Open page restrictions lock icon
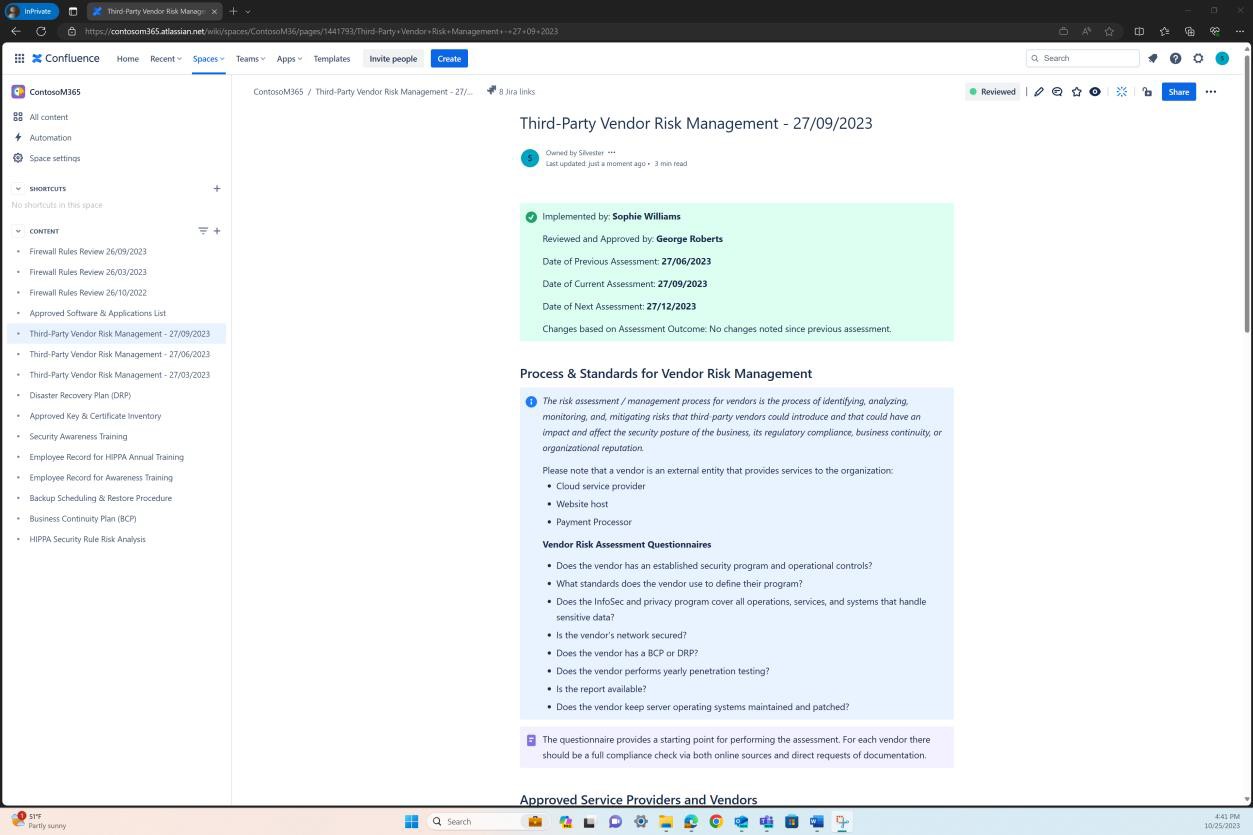 (1146, 91)
